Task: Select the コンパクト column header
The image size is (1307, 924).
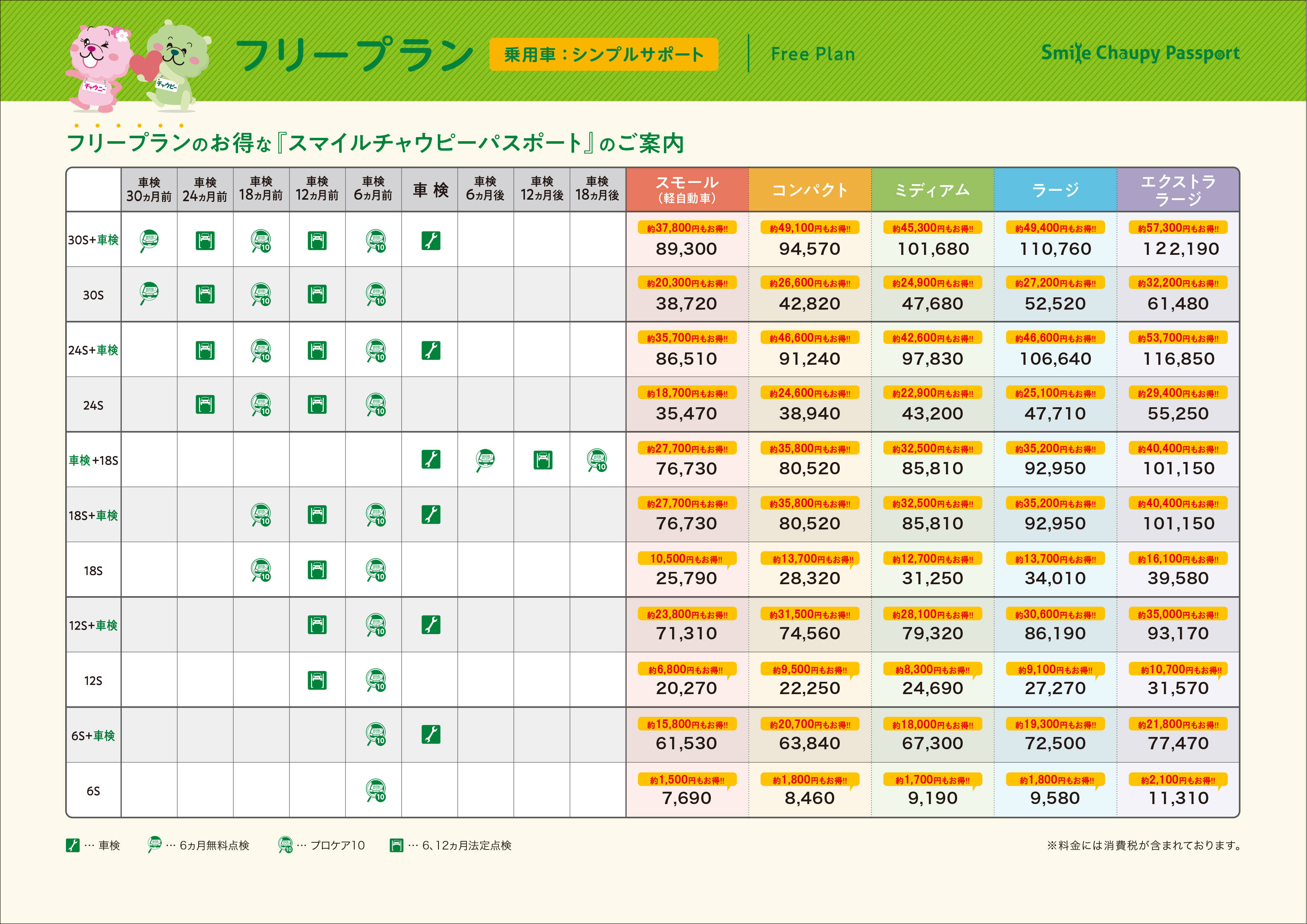Action: point(810,190)
